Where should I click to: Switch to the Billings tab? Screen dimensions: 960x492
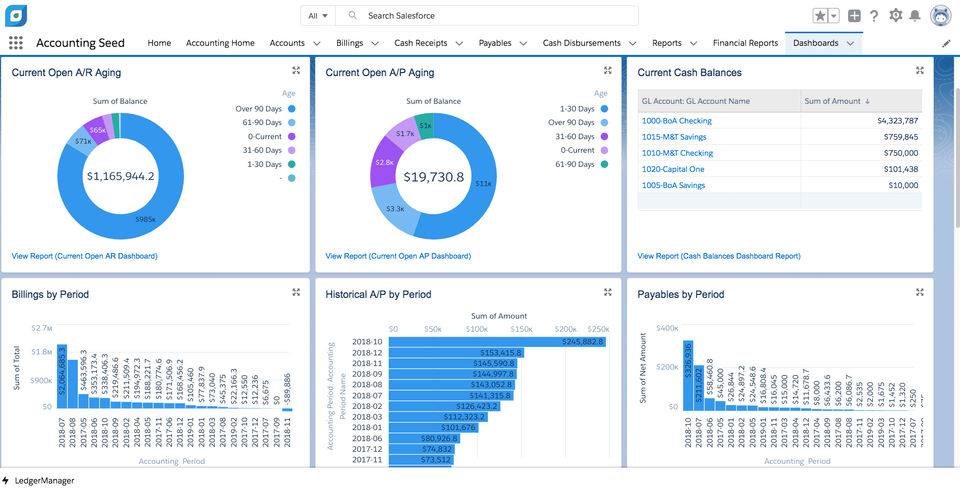click(x=350, y=43)
